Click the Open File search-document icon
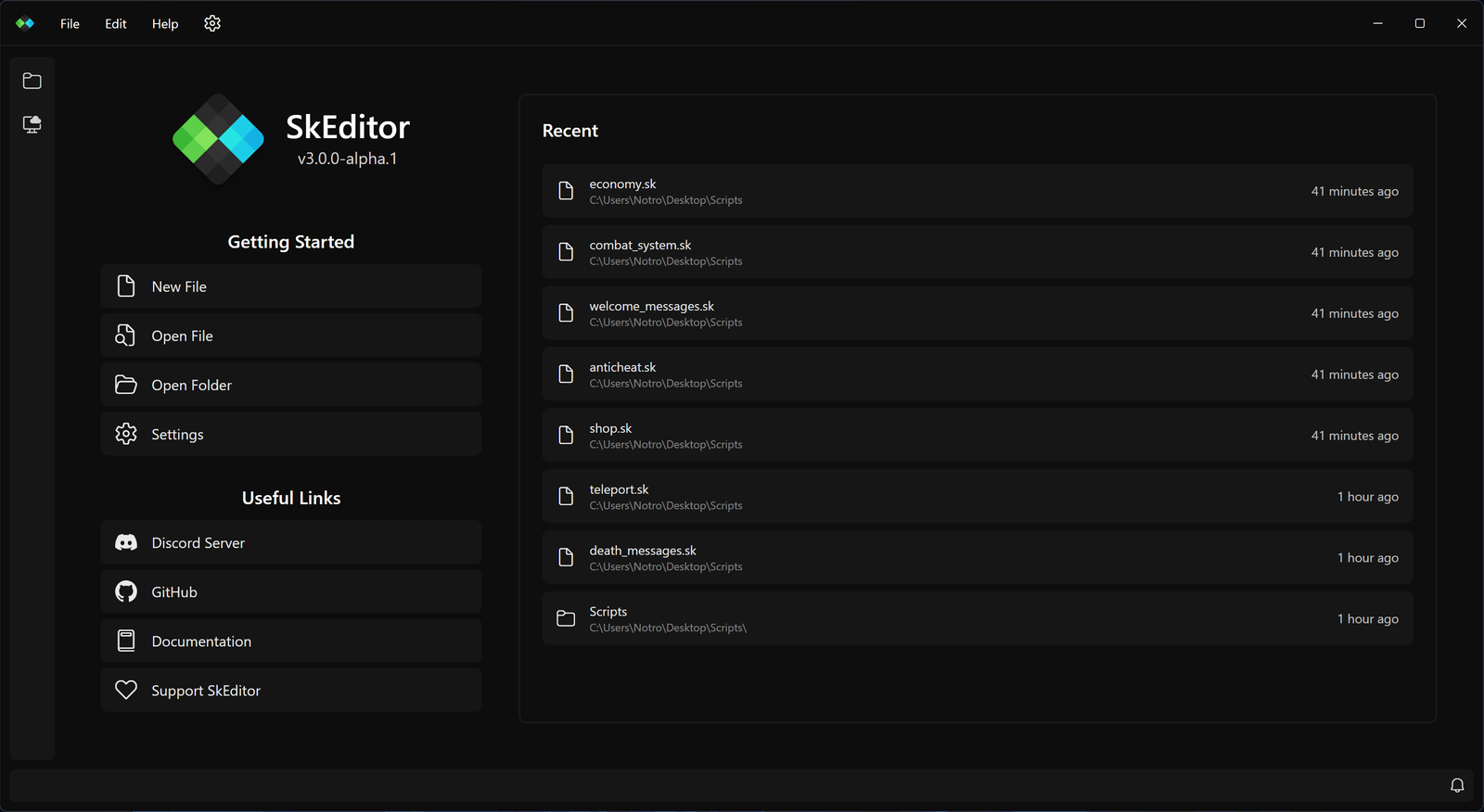The image size is (1484, 812). click(x=125, y=335)
